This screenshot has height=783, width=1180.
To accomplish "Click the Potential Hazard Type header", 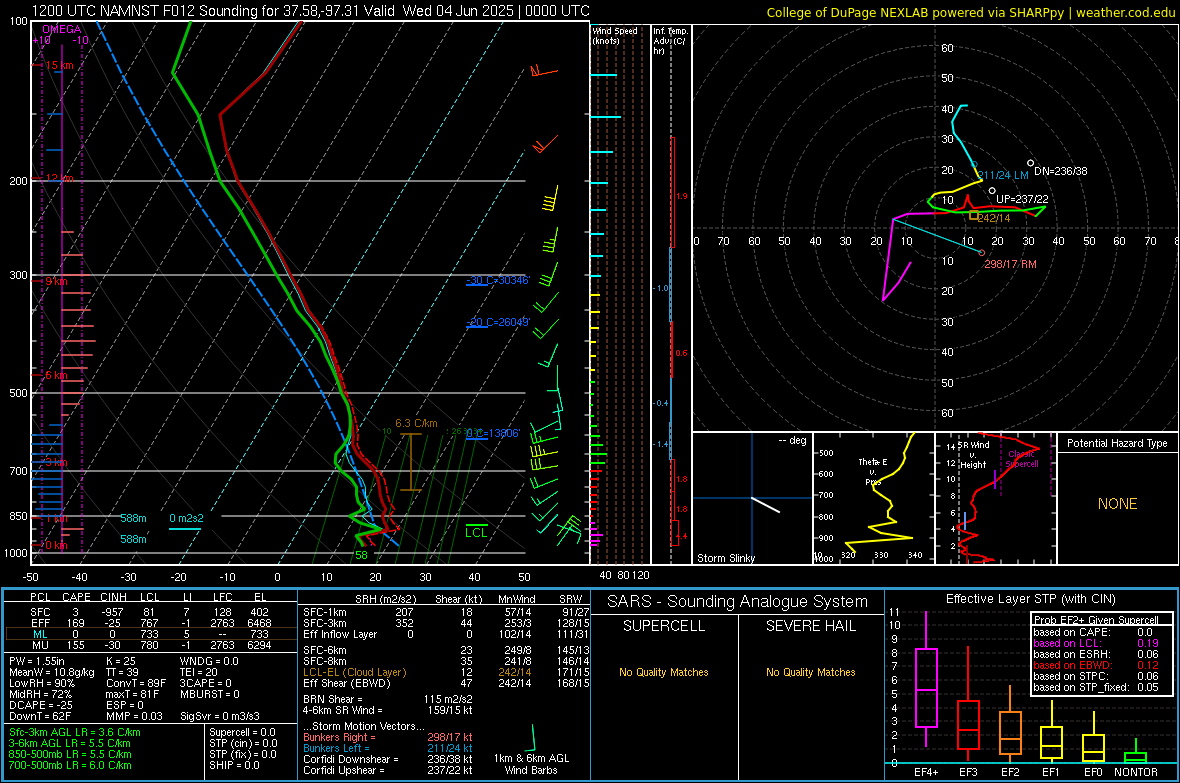I will coord(1118,443).
